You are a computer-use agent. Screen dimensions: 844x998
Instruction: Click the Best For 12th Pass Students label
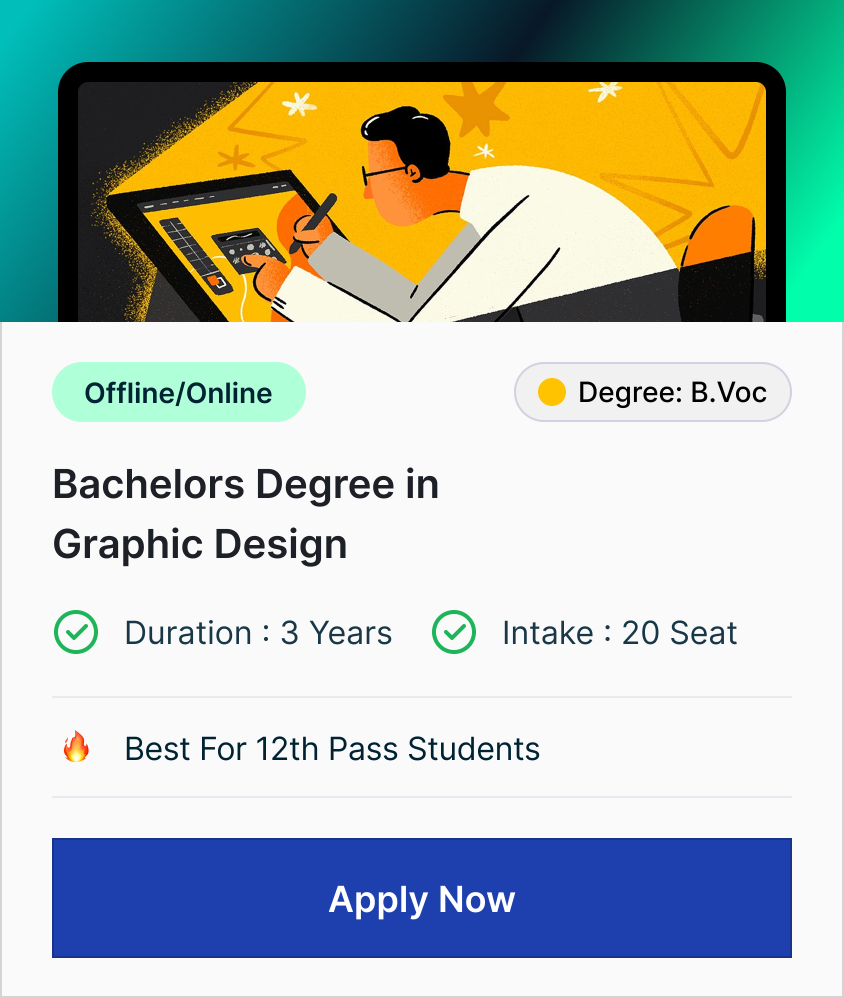(x=332, y=748)
